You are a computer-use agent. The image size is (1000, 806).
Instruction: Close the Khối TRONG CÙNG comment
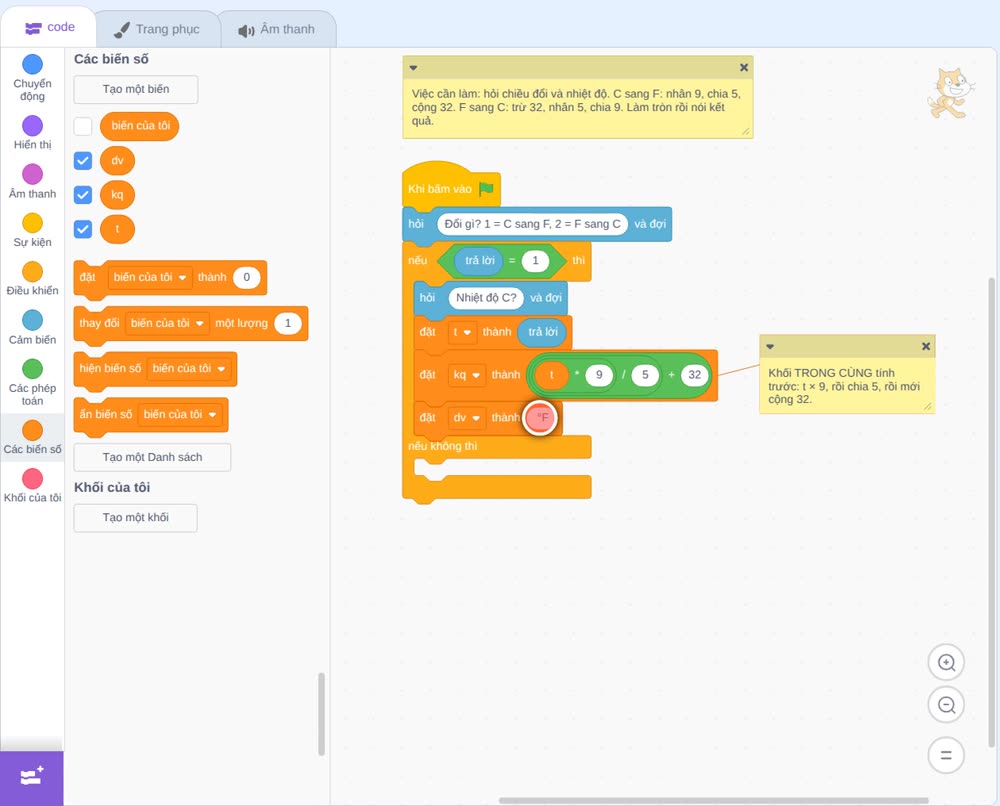point(926,346)
